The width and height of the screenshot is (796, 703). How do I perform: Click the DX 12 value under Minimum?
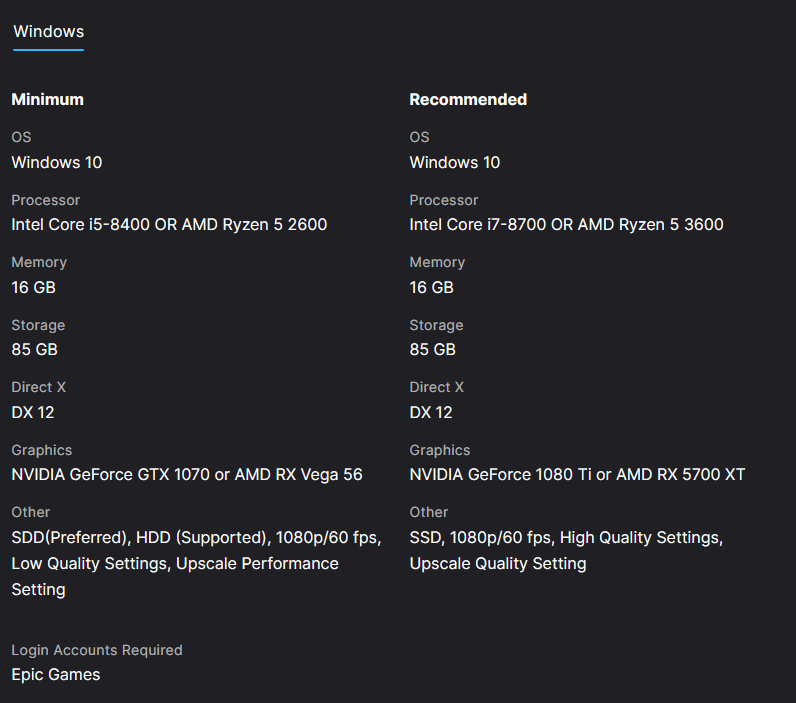(x=32, y=413)
